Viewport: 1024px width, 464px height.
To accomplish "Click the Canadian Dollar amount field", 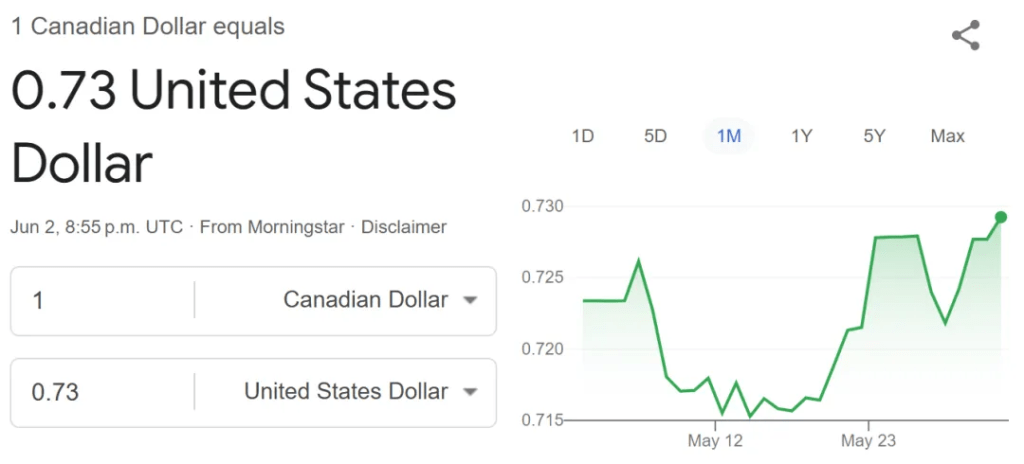I will pyautogui.click(x=100, y=300).
